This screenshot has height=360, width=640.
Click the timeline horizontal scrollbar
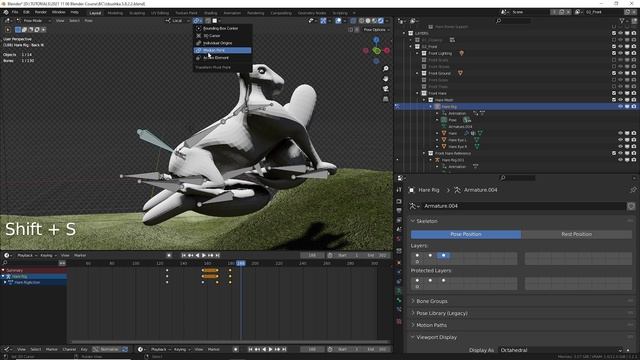230,342
